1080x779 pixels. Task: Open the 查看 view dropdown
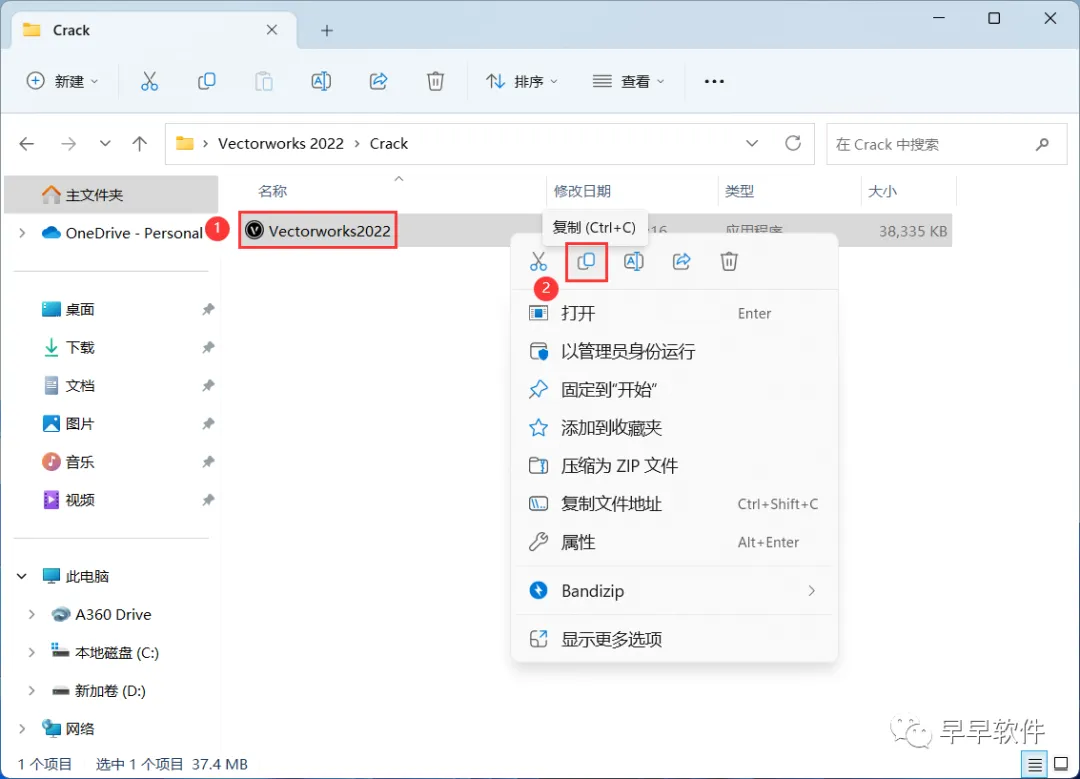[x=628, y=81]
